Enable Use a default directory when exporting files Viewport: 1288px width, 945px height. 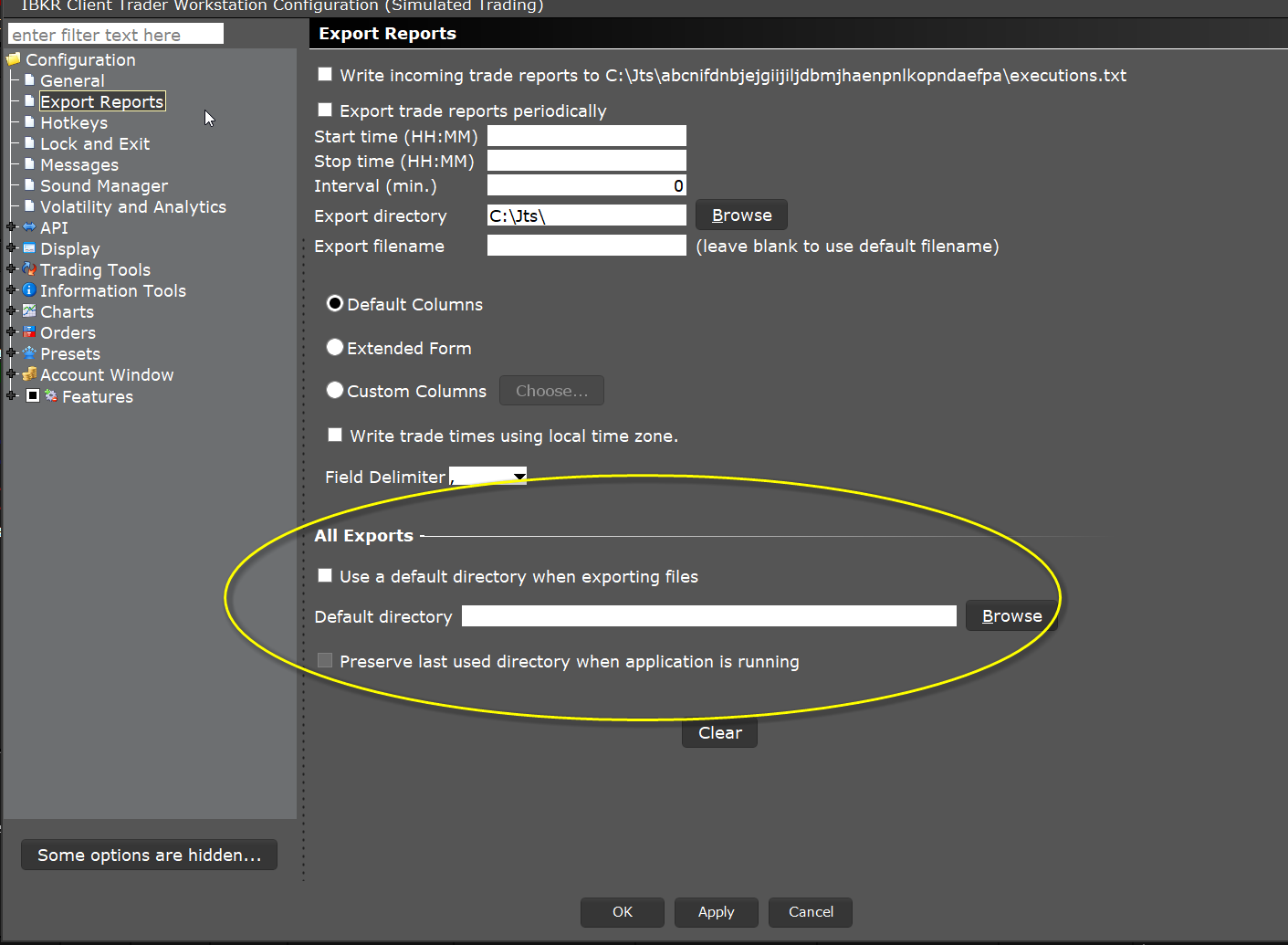(x=325, y=575)
